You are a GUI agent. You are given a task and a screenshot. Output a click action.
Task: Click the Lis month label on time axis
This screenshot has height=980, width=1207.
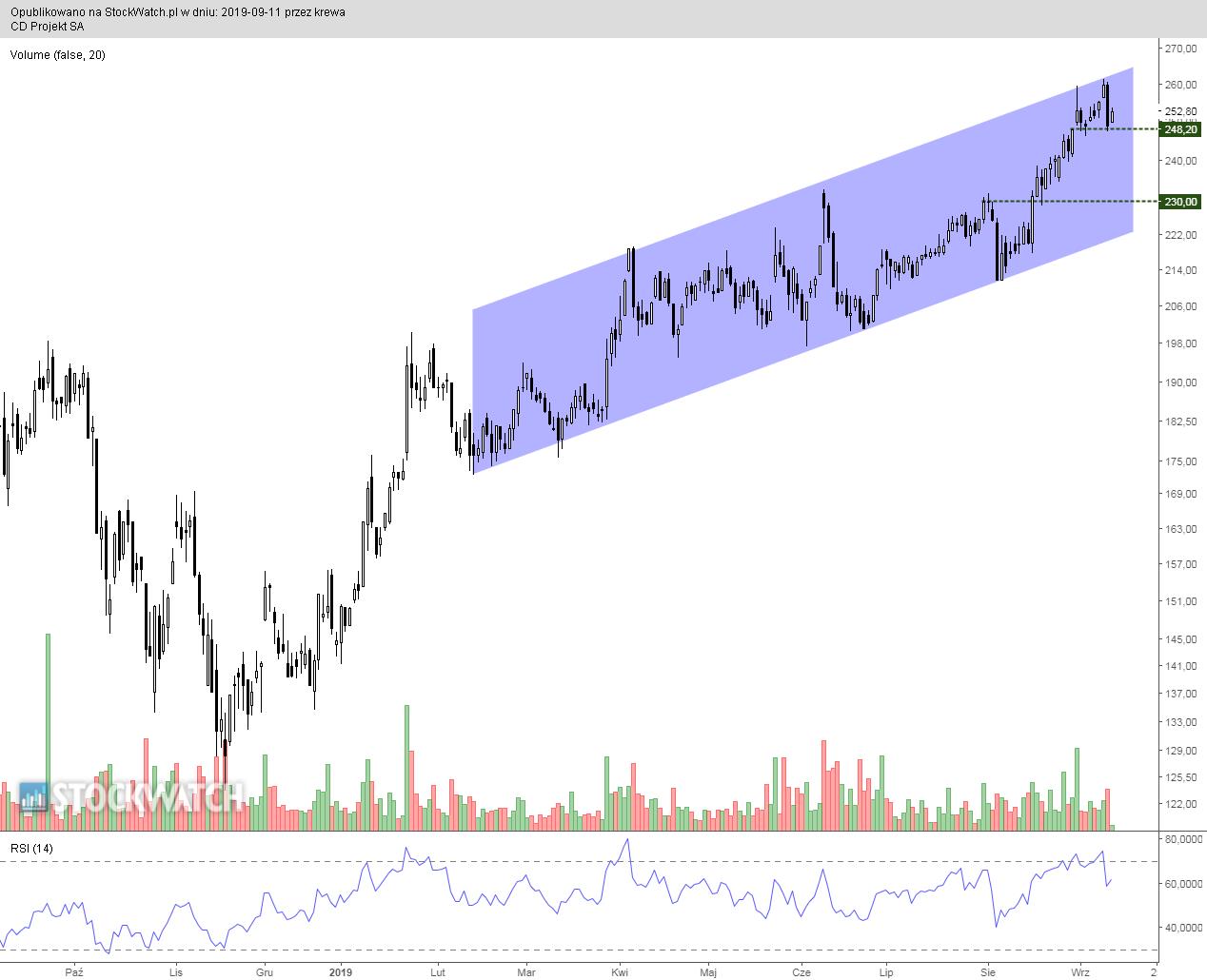click(x=174, y=971)
